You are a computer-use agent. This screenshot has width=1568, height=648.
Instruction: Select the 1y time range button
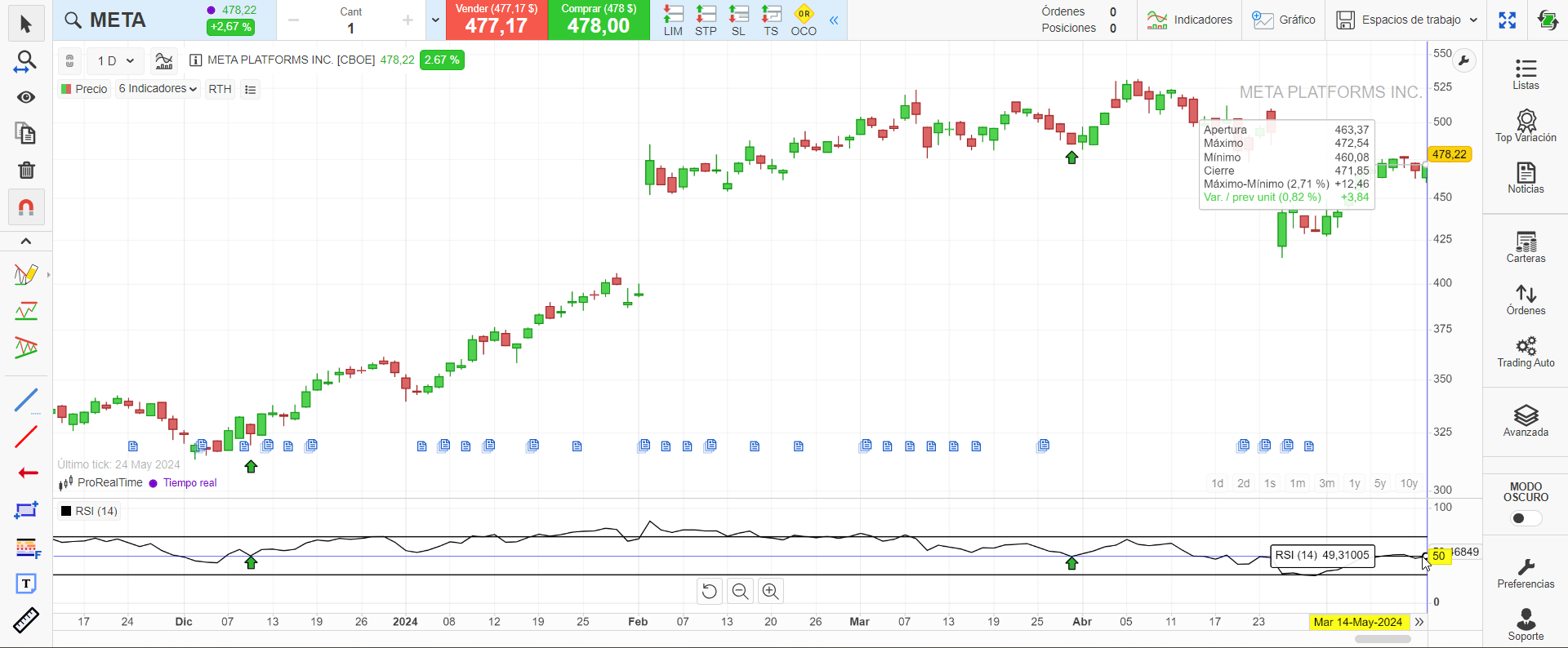pyautogui.click(x=1355, y=483)
